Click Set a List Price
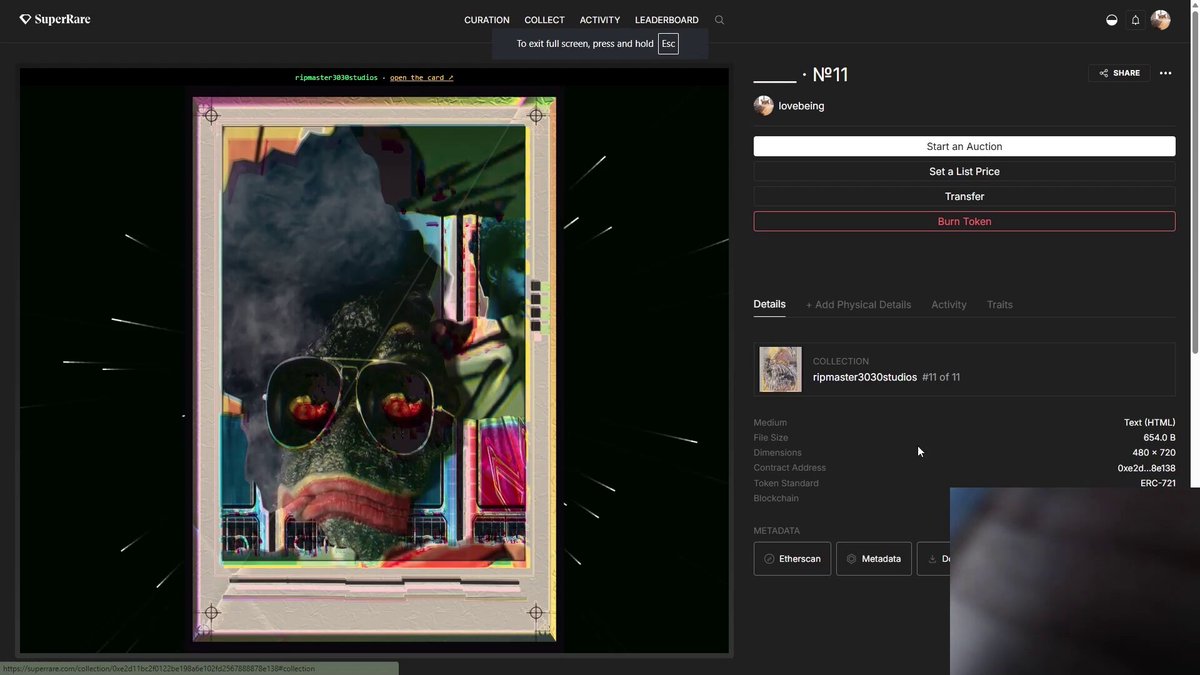The height and width of the screenshot is (675, 1200). [x=964, y=171]
